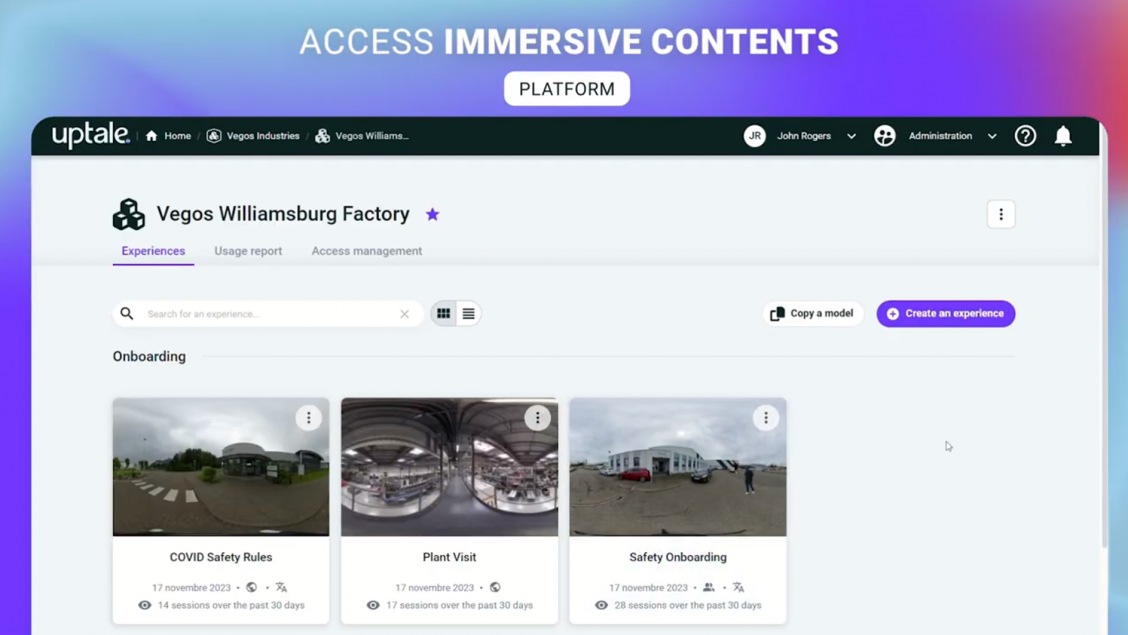Image resolution: width=1128 pixels, height=635 pixels.
Task: Click the page vertical scrollbar
Action: [1103, 350]
